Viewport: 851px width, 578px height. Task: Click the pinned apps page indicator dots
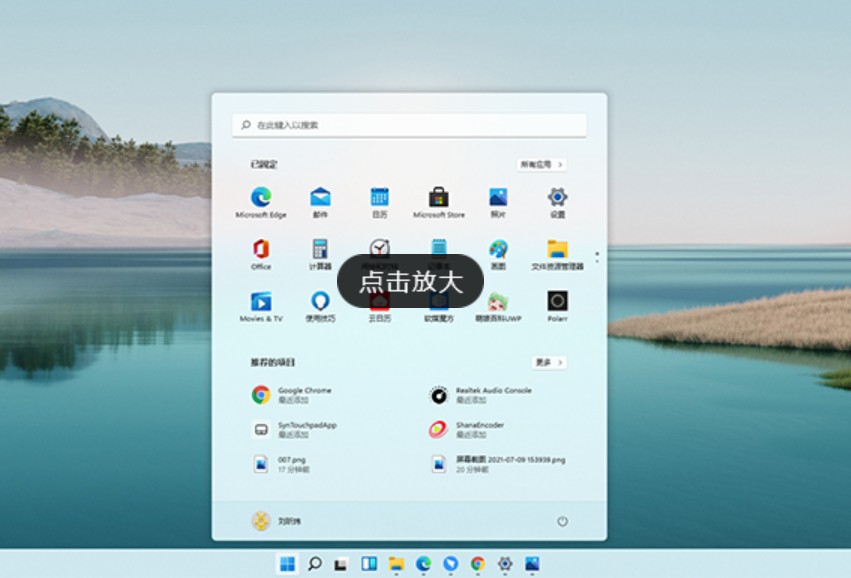pos(597,256)
